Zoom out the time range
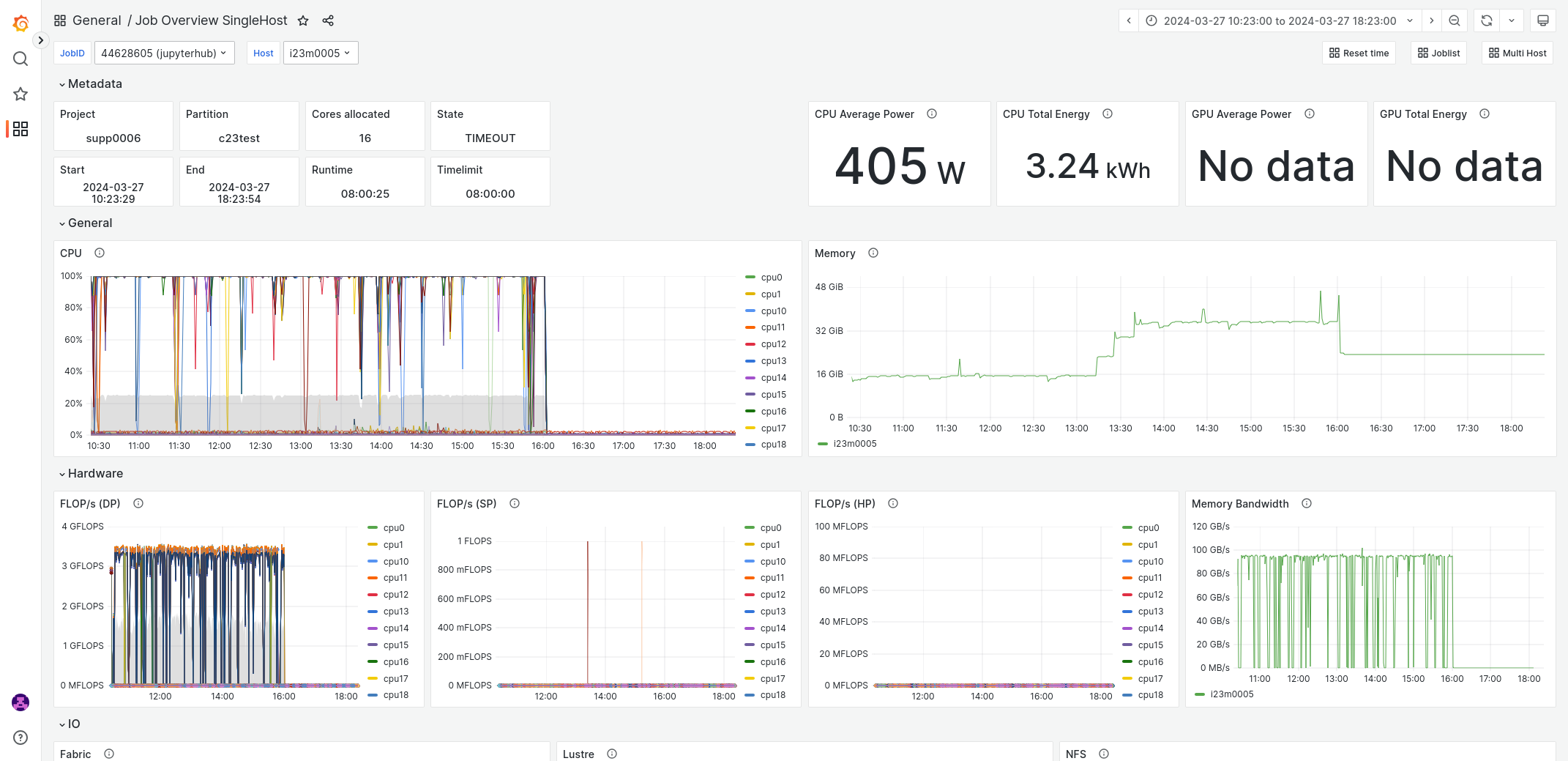The width and height of the screenshot is (1568, 761). [1455, 21]
